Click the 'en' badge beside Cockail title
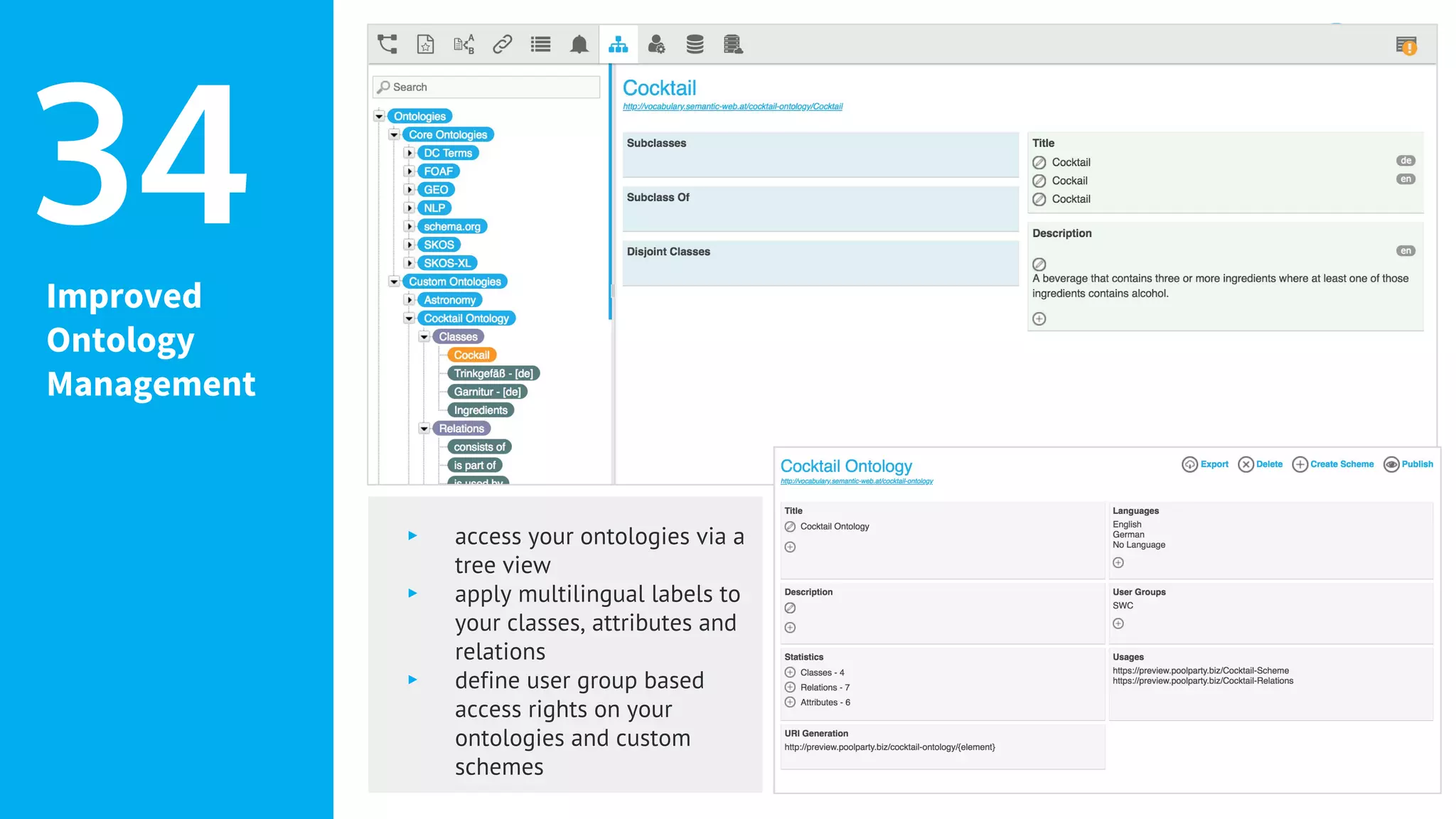 (x=1406, y=179)
